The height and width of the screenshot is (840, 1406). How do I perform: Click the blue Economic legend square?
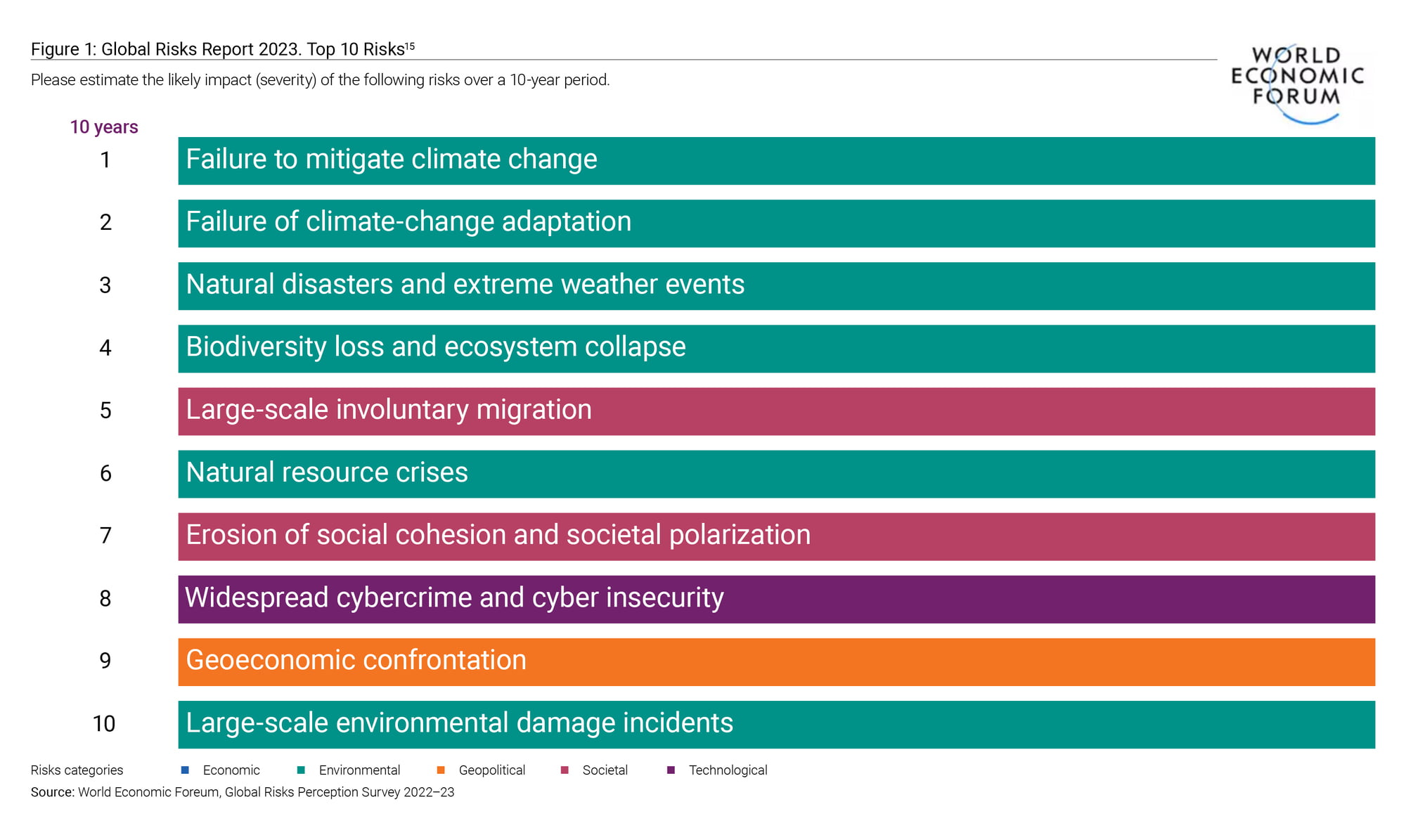coord(185,770)
